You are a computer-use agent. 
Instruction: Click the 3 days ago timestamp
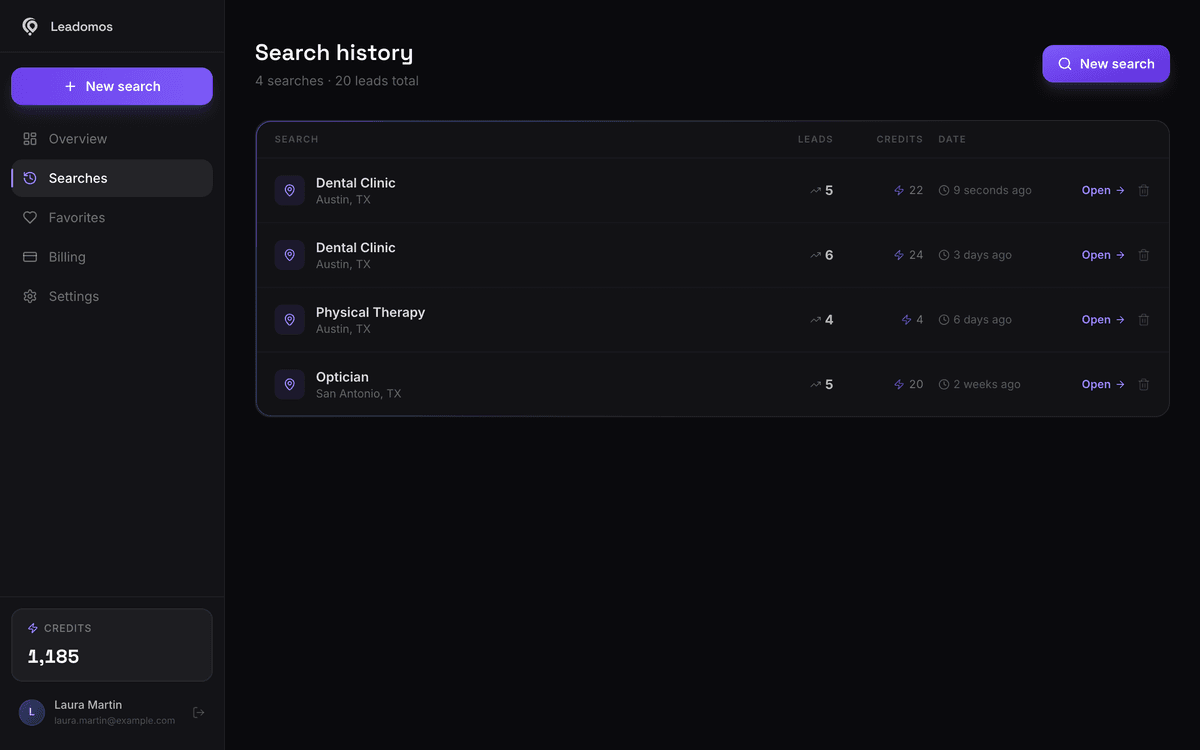coord(982,255)
